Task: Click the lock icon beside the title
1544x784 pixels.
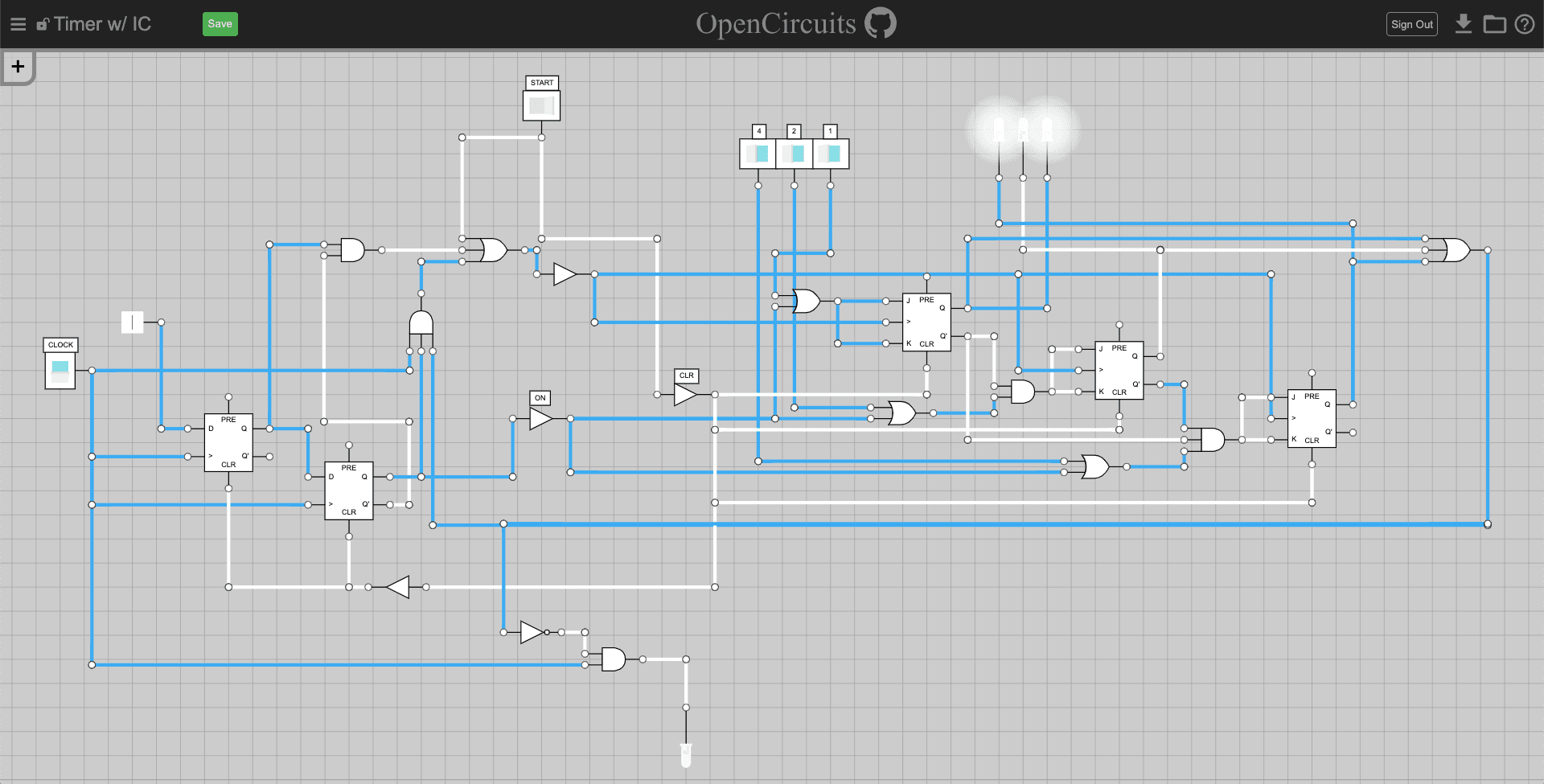Action: [x=43, y=25]
